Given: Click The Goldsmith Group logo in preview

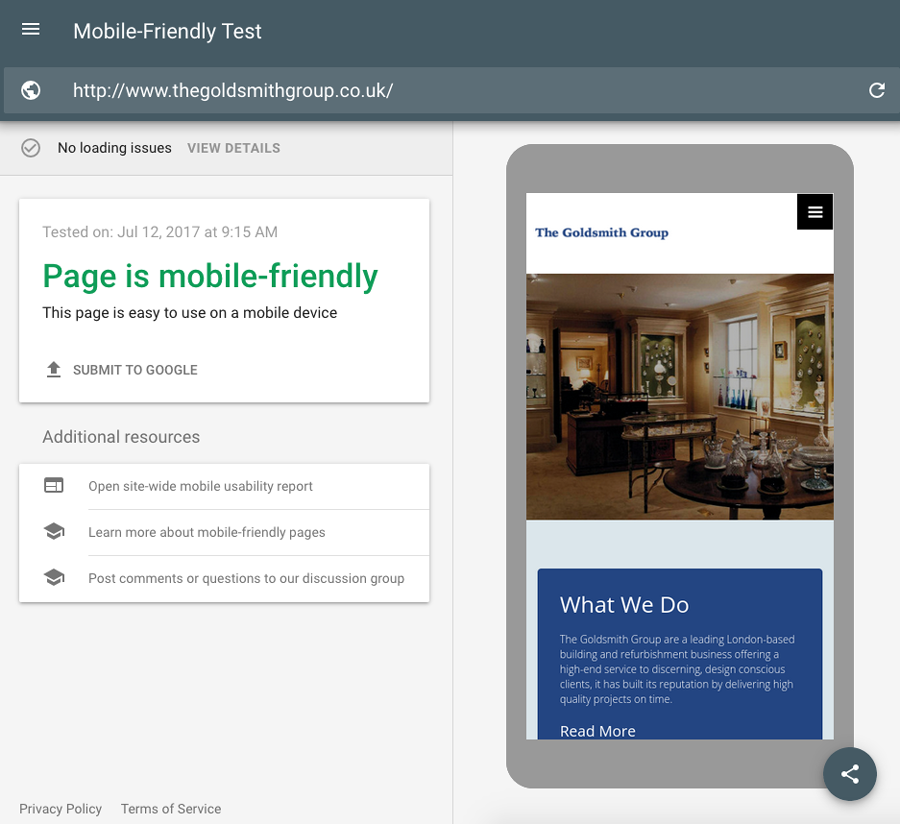Looking at the screenshot, I should coord(602,232).
